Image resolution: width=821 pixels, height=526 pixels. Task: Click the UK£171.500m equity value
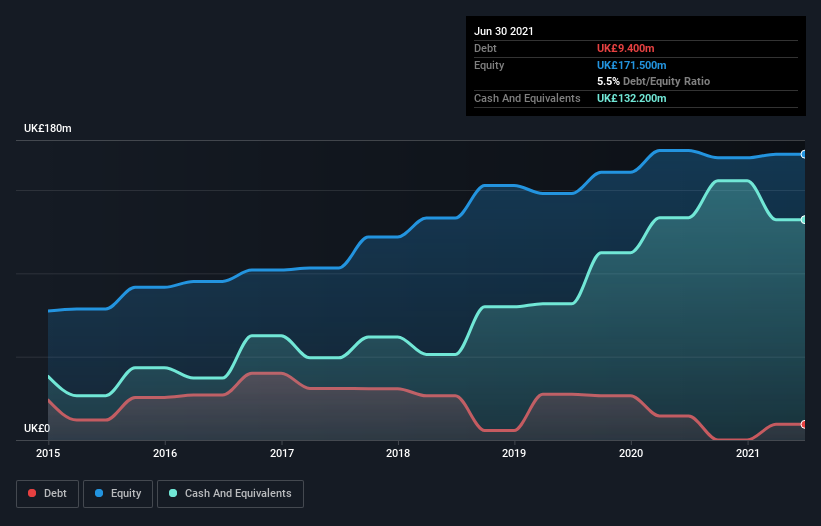pos(631,65)
